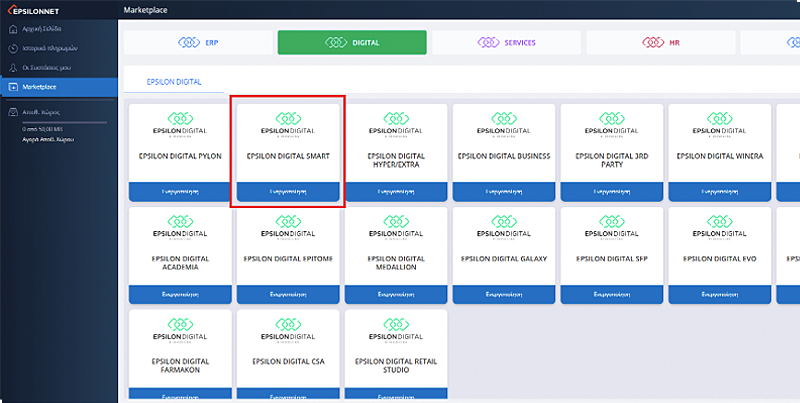This screenshot has width=800, height=403.
Task: Click the Marketplace page header title
Action: click(x=145, y=10)
